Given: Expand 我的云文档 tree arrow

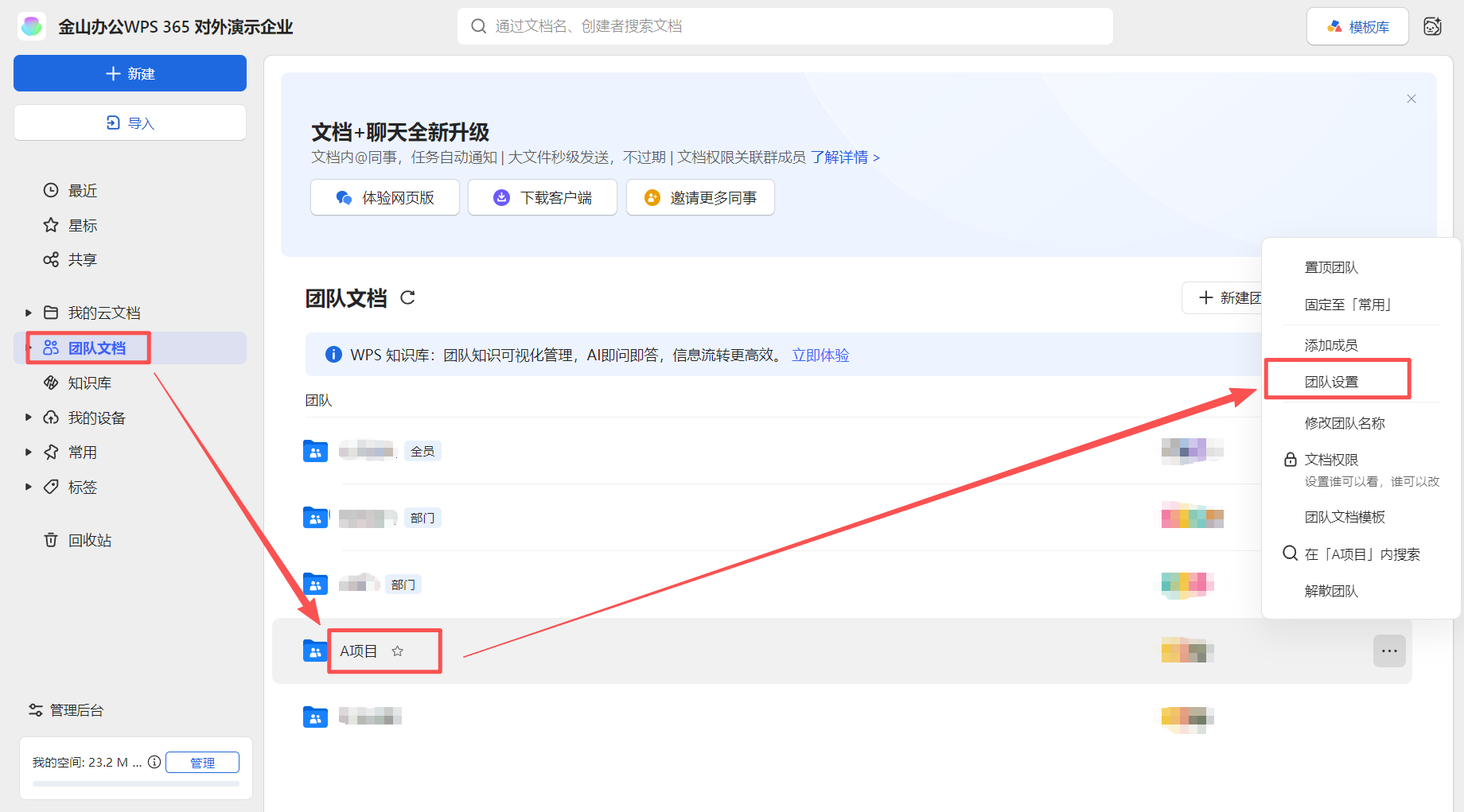Looking at the screenshot, I should click(29, 313).
